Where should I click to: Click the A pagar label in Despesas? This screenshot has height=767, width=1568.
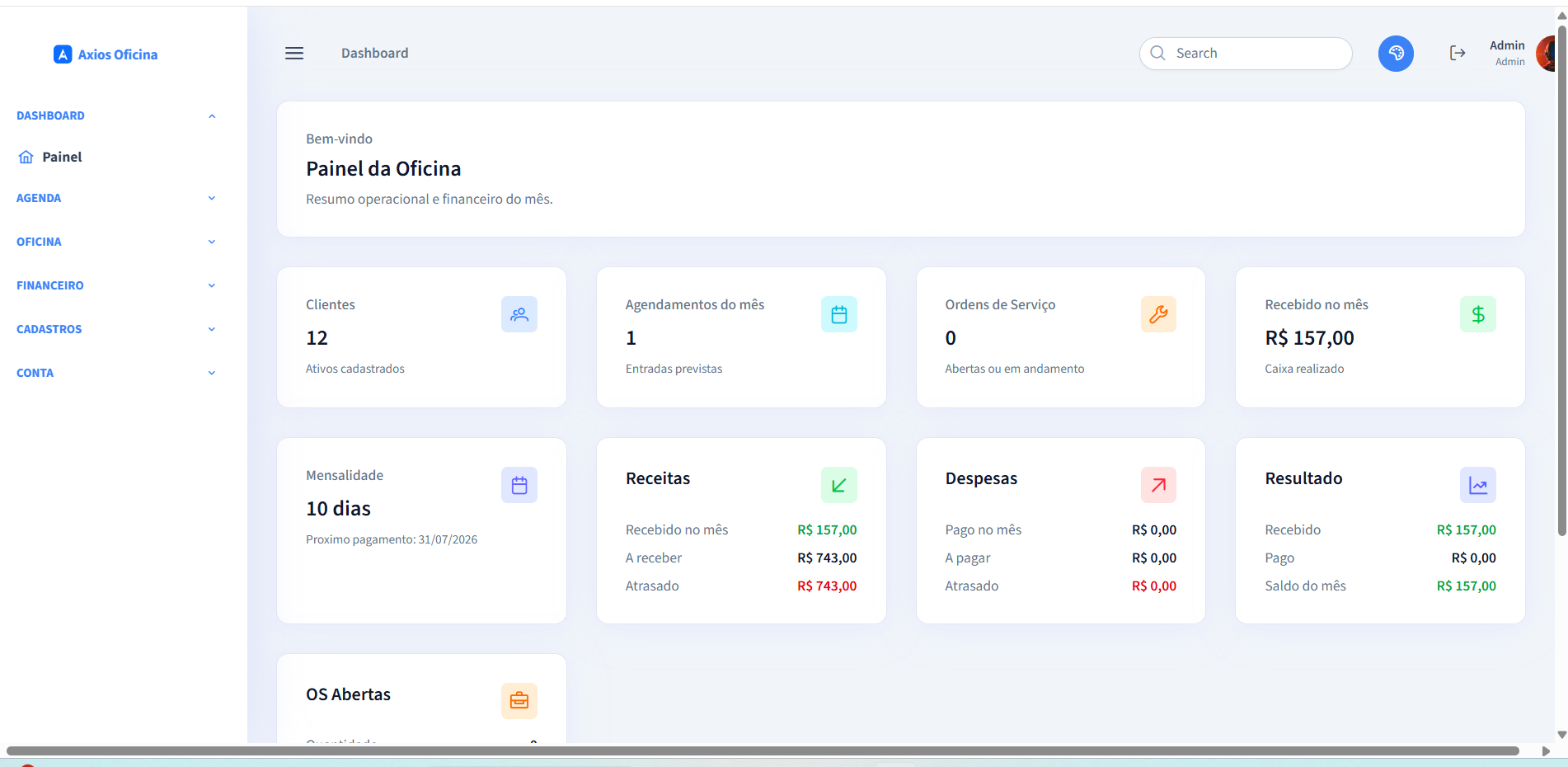point(968,558)
